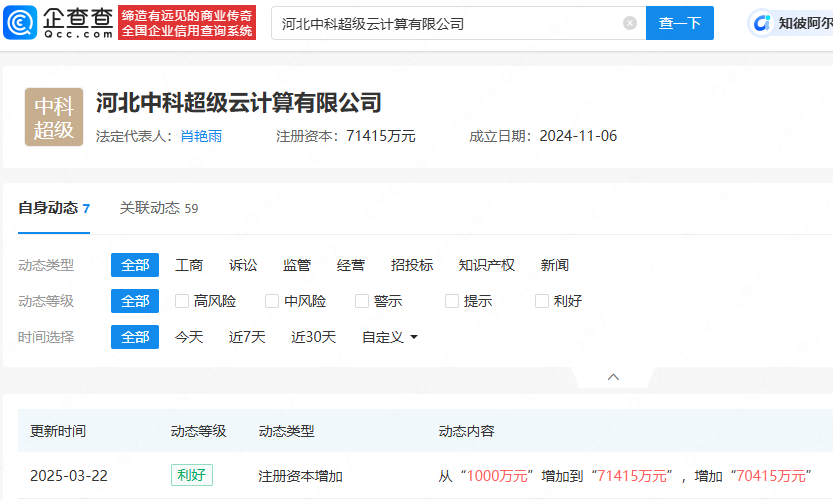833x500 pixels.
Task: Click the green 利好 tag in table row
Action: tap(192, 475)
